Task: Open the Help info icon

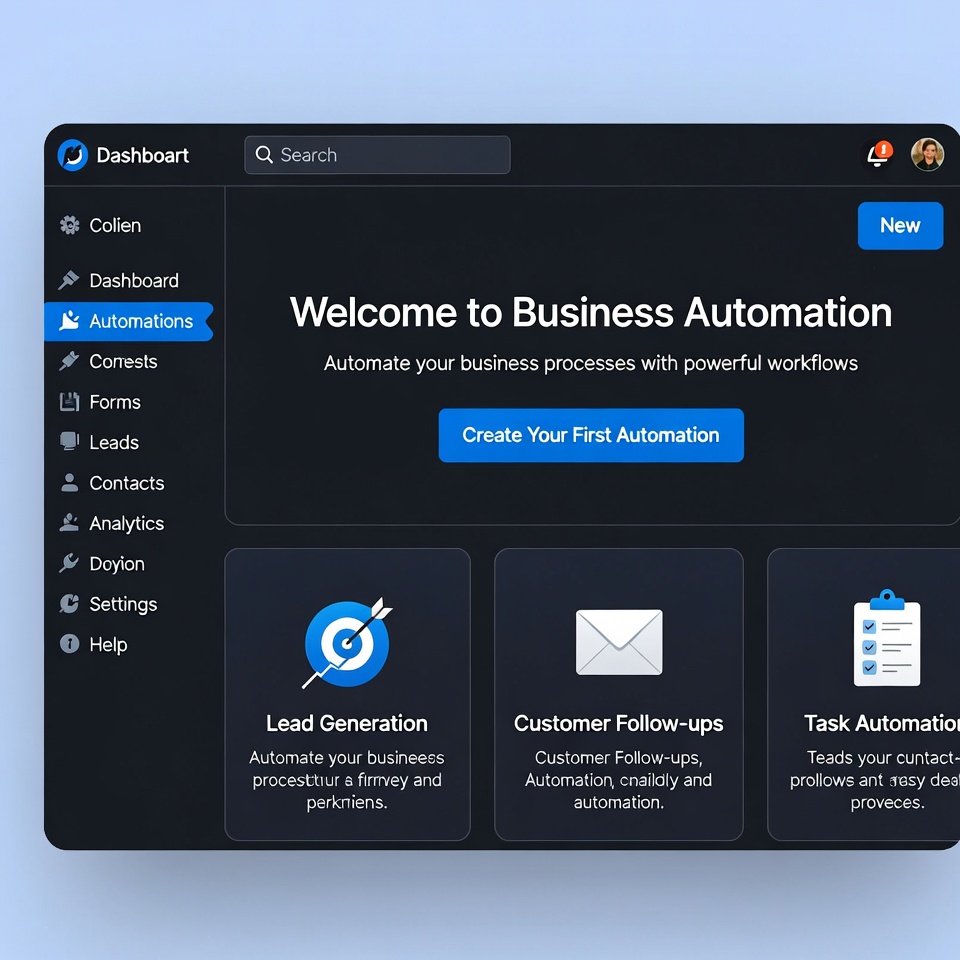Action: coord(69,644)
